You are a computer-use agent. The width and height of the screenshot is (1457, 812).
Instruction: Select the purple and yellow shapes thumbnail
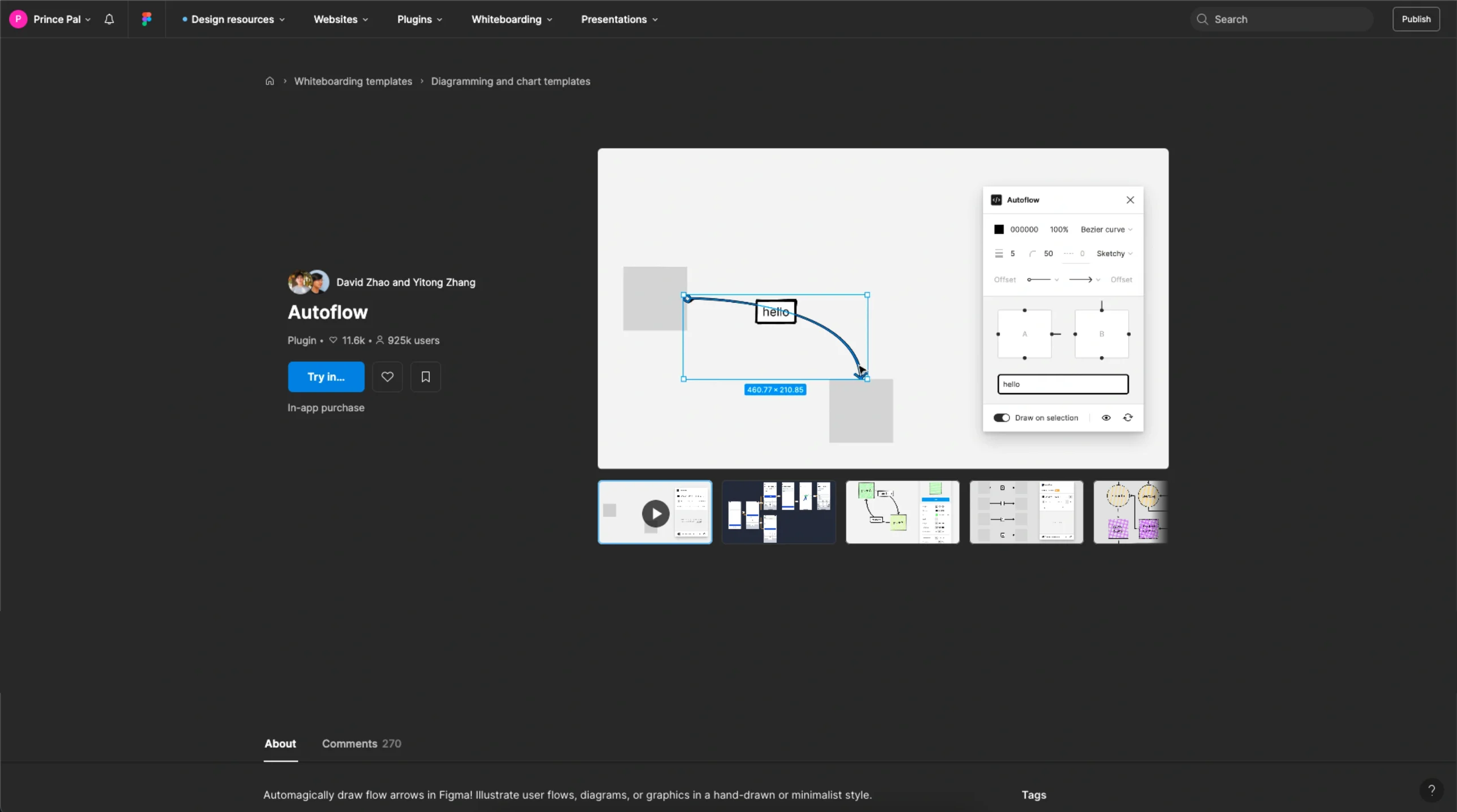pyautogui.click(x=1131, y=513)
